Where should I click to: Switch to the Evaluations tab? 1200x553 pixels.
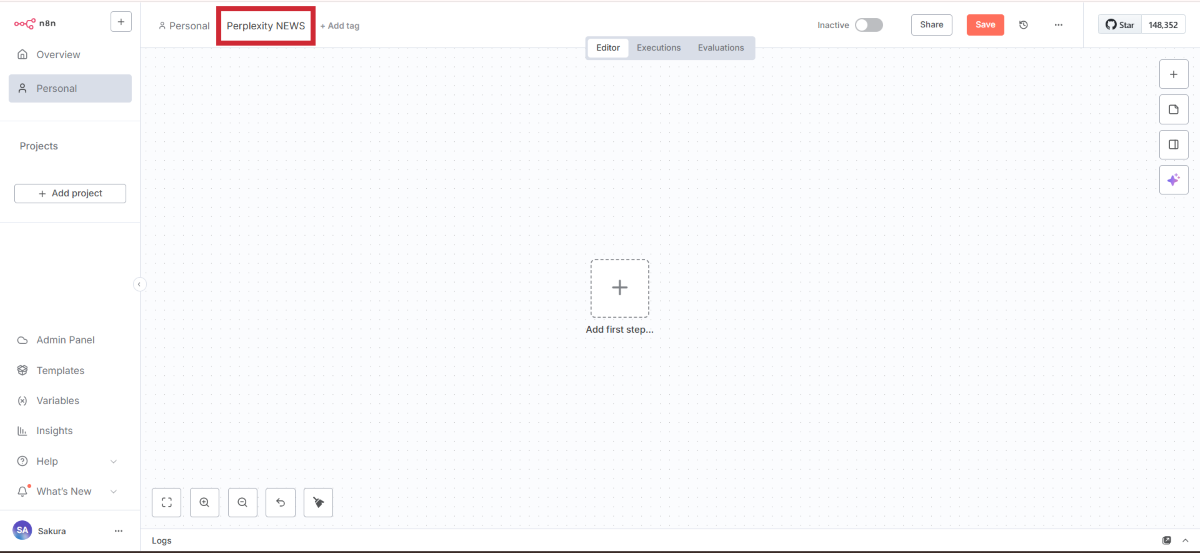tap(720, 48)
